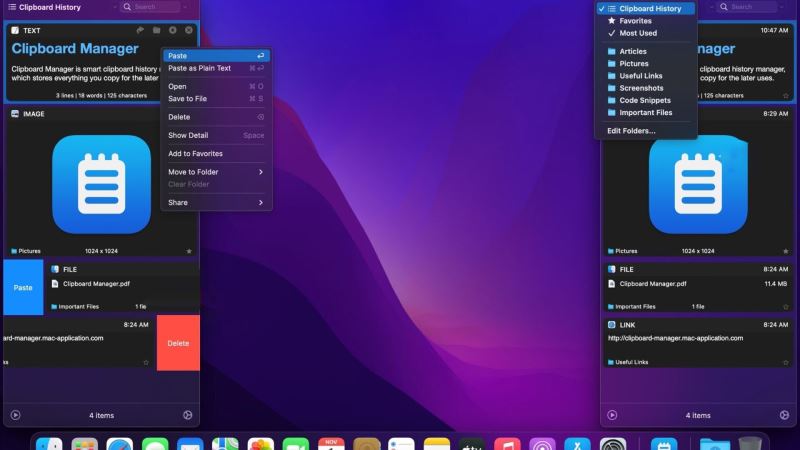Select the app icon image thumbnail in the left panel
The image size is (800, 450).
102,184
